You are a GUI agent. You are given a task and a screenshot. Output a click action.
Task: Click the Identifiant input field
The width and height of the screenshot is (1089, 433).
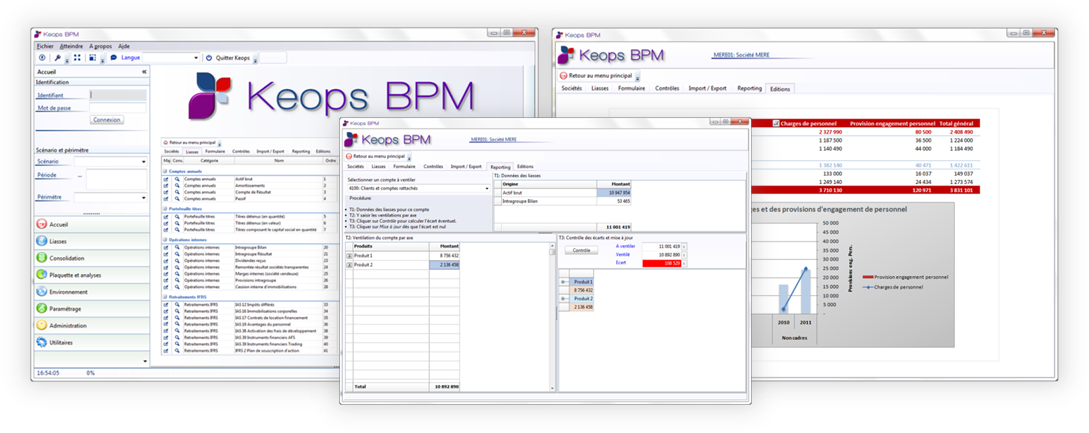(x=118, y=95)
